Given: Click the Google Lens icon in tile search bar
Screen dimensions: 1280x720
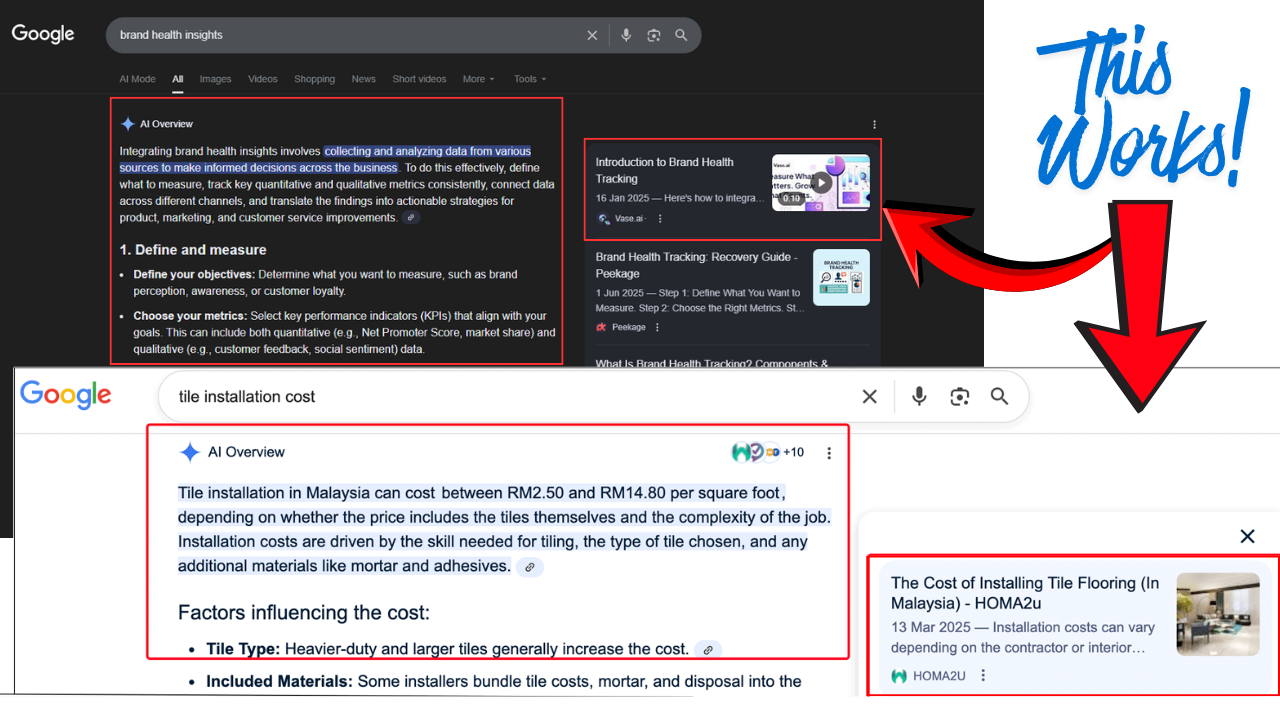Looking at the screenshot, I should click(959, 396).
